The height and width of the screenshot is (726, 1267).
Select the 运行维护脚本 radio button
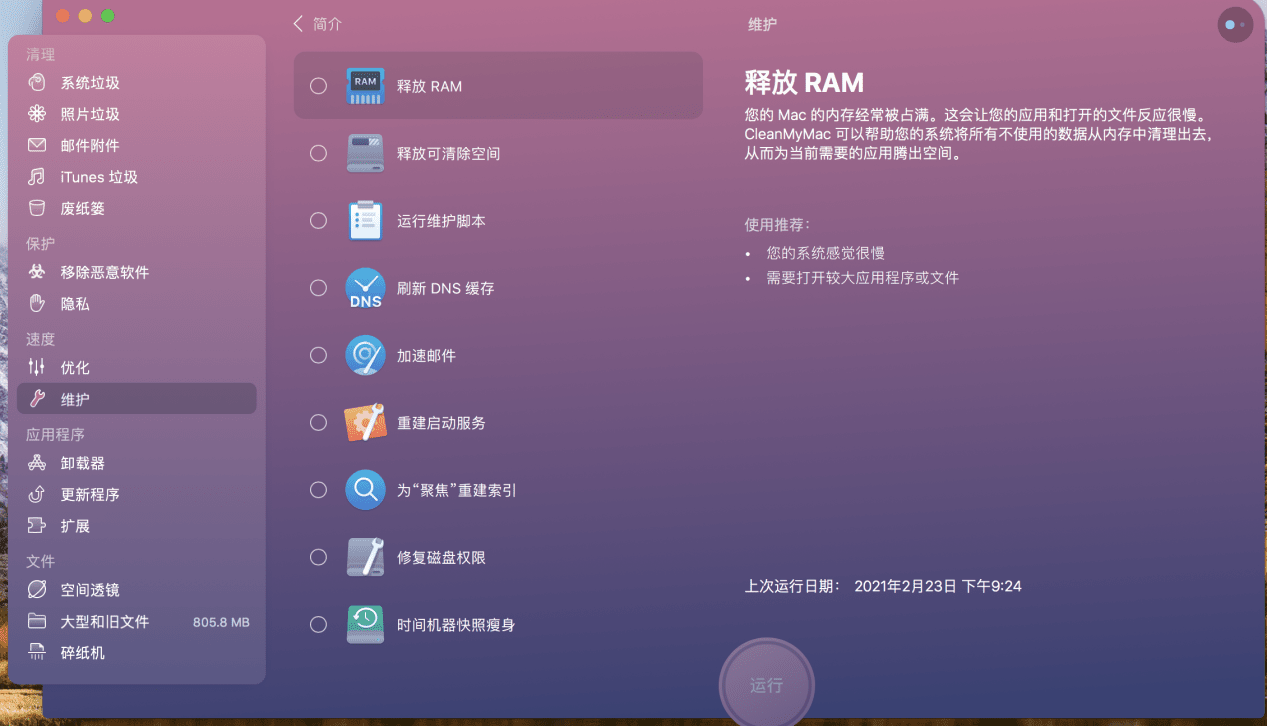pyautogui.click(x=318, y=220)
